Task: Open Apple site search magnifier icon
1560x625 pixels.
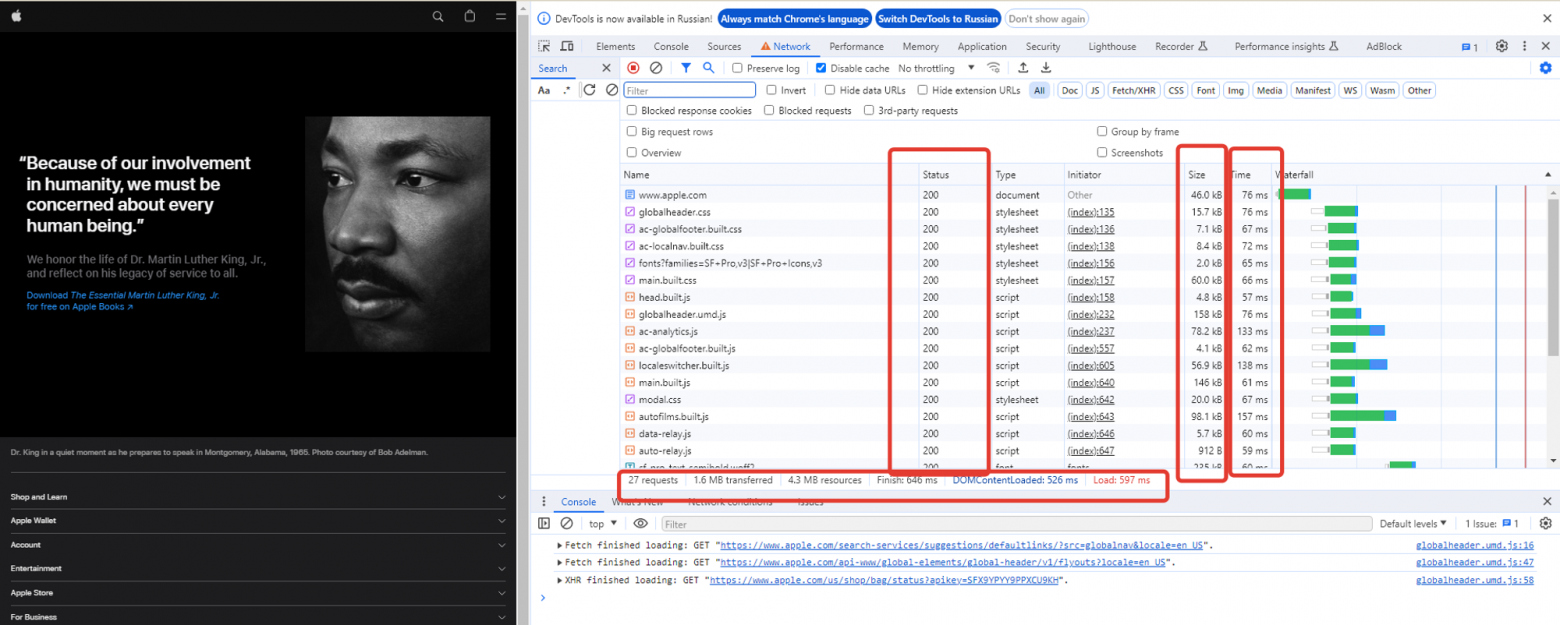Action: [x=438, y=16]
